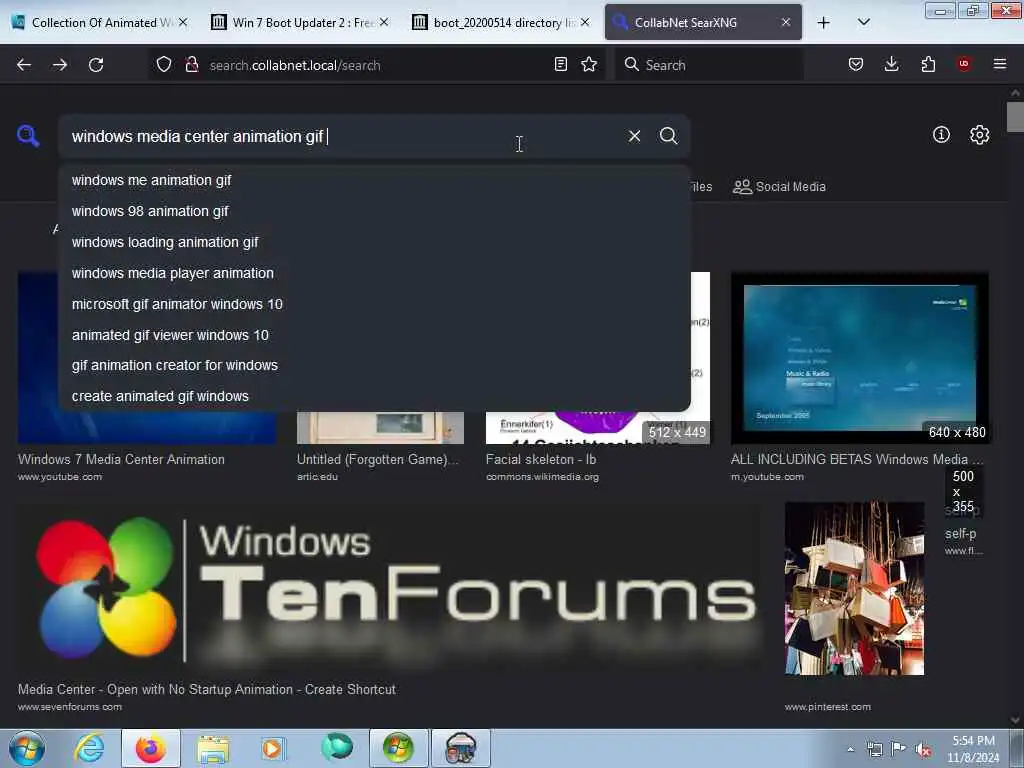Screen dimensions: 1024x768
Task: Click the network tray icon
Action: tap(874, 750)
